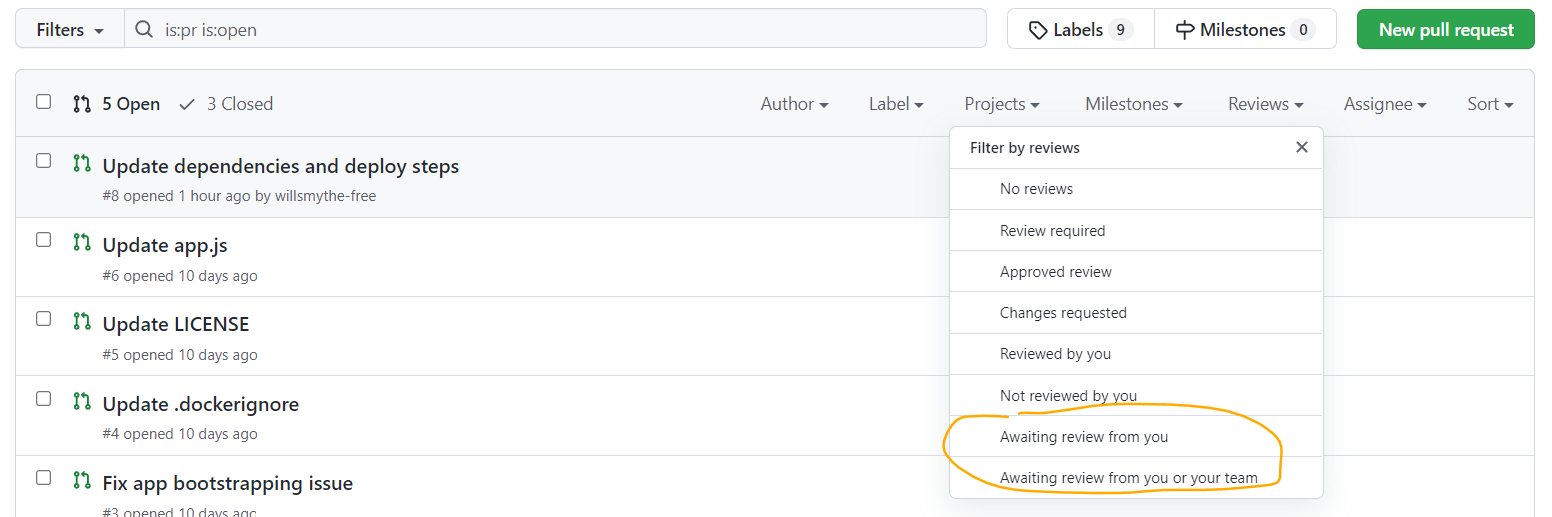
Task: Click the '#4 opened 10 days ago' text
Action: coord(180,434)
